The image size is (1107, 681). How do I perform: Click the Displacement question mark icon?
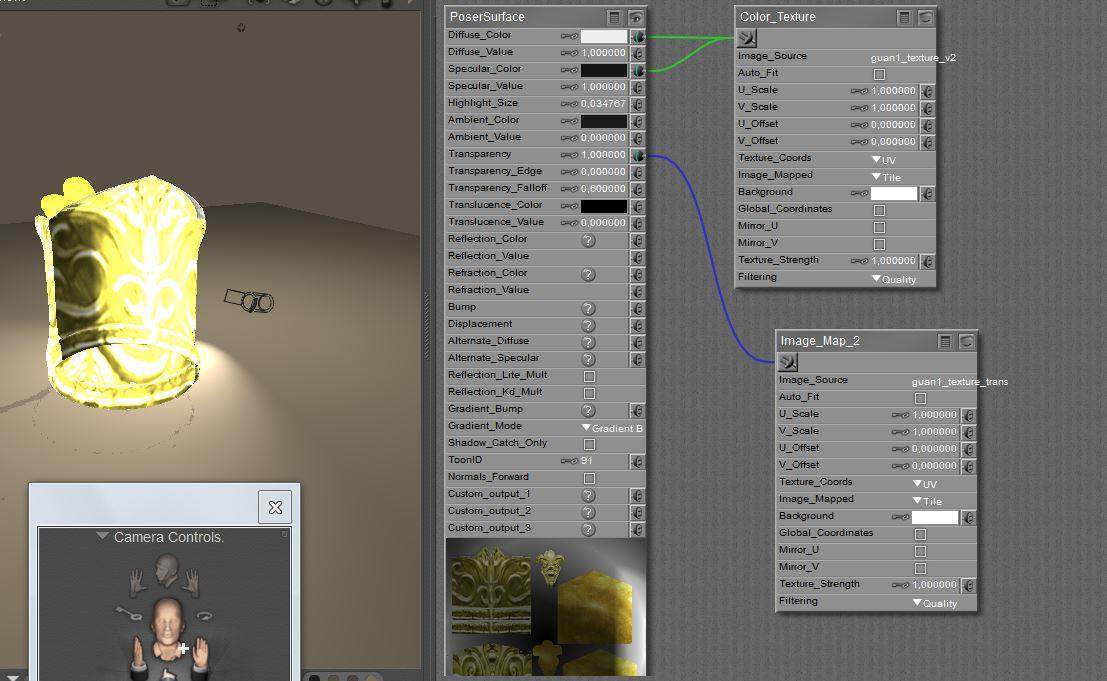point(589,325)
